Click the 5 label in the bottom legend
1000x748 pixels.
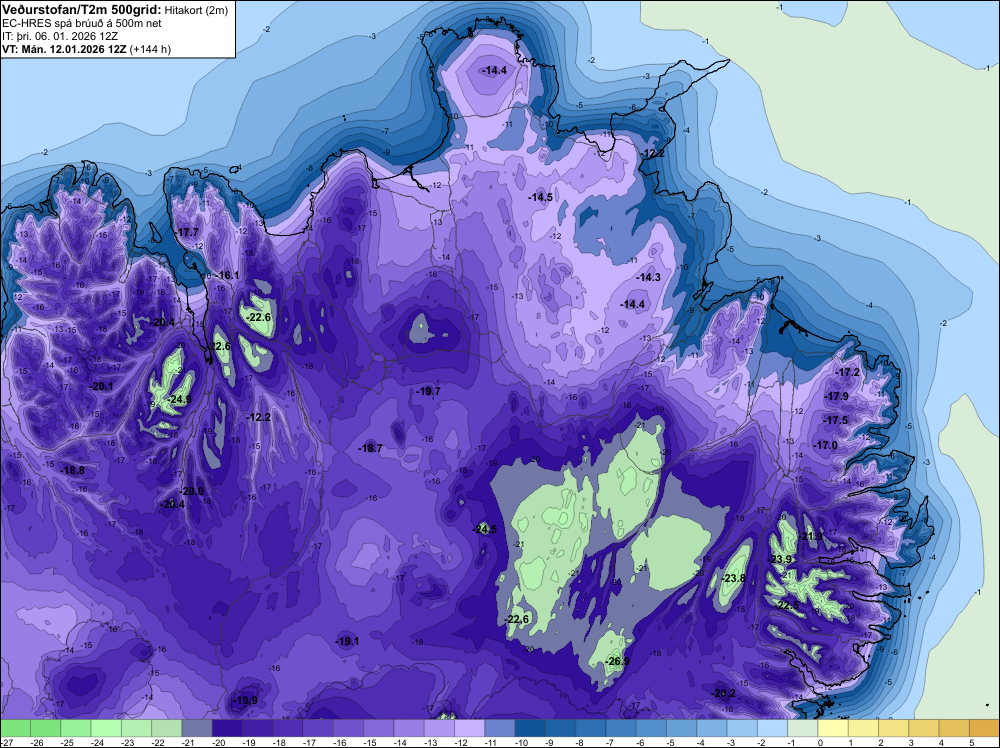(971, 742)
